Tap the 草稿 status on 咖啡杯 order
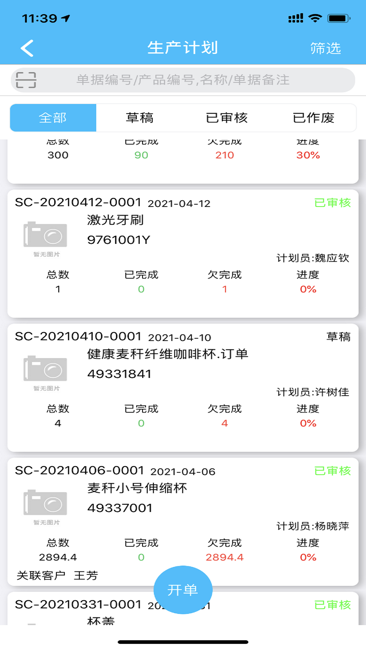The width and height of the screenshot is (366, 650). click(339, 337)
